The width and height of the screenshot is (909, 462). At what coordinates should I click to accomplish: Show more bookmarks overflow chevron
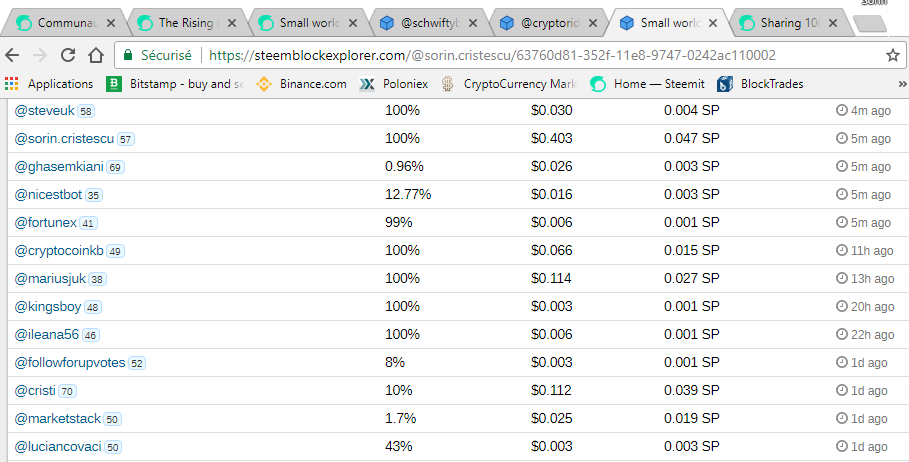click(902, 84)
